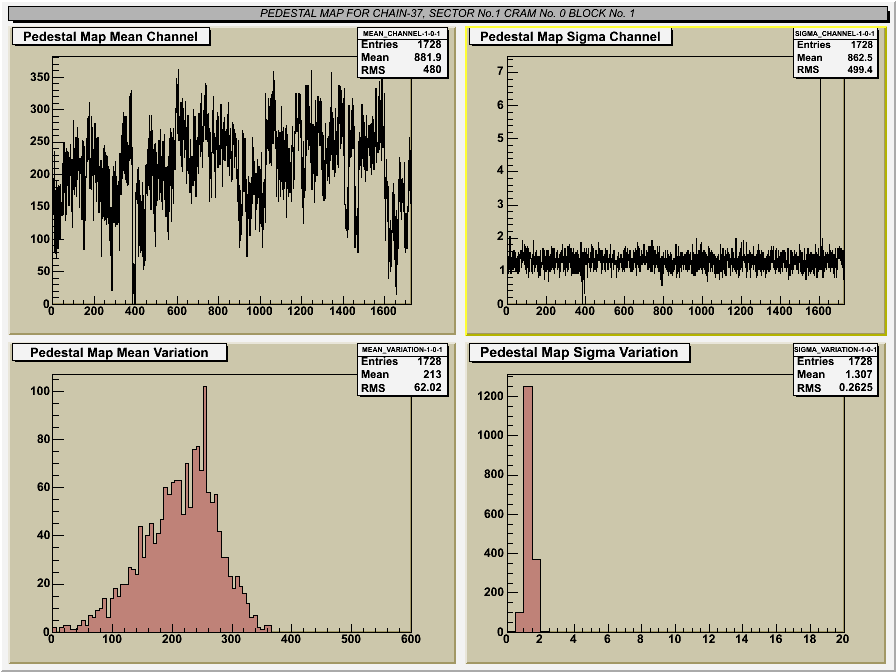
Task: Click x-axis label 20 on Sigma Variation plot
Action: [842, 639]
